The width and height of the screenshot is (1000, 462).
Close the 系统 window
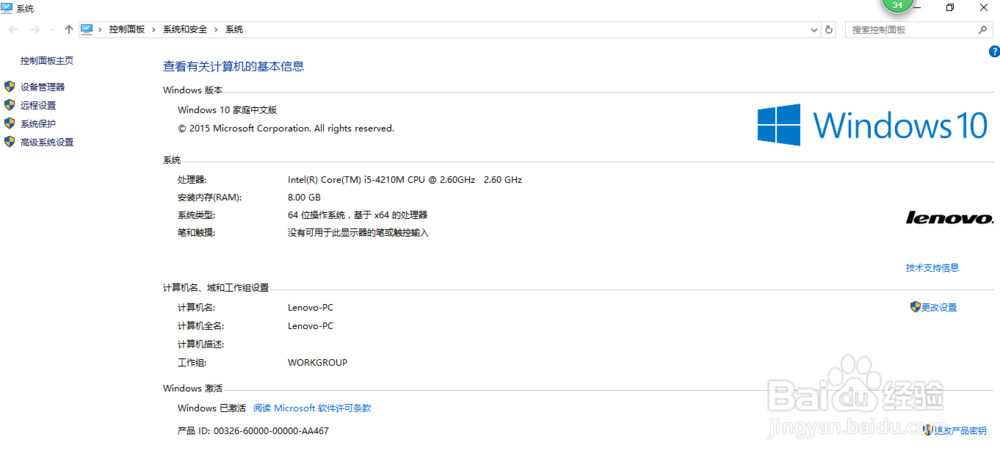point(983,8)
